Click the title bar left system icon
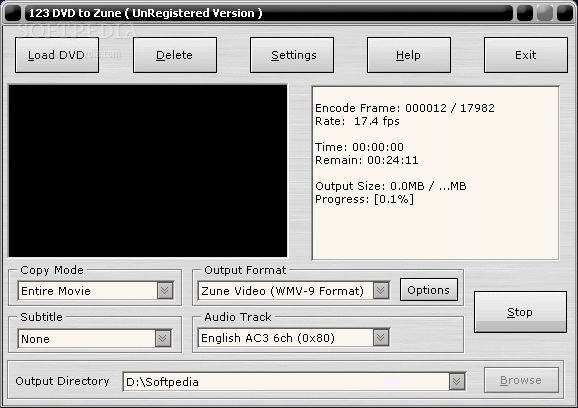This screenshot has height=408, width=578. tap(13, 13)
